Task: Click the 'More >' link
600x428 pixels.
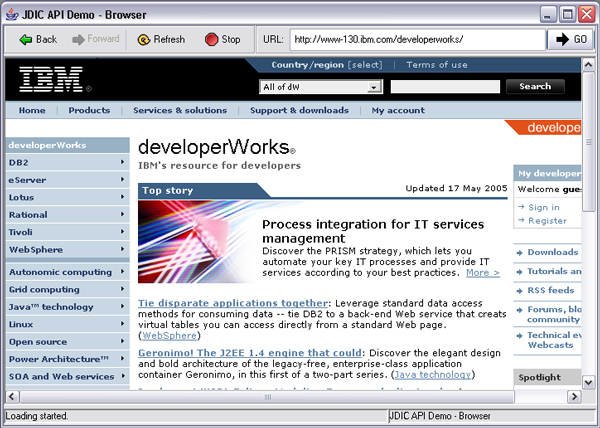Action: pos(483,273)
